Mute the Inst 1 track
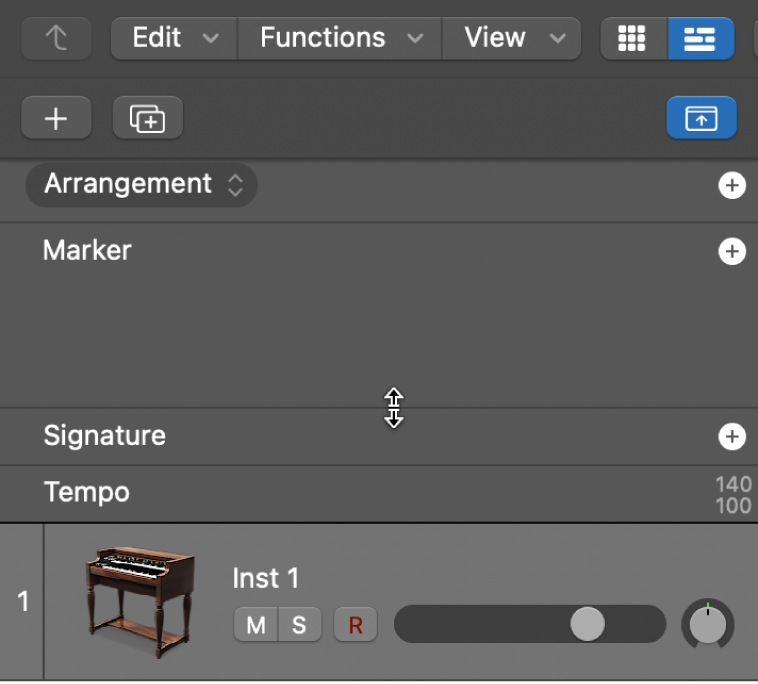The image size is (758, 684). point(256,625)
